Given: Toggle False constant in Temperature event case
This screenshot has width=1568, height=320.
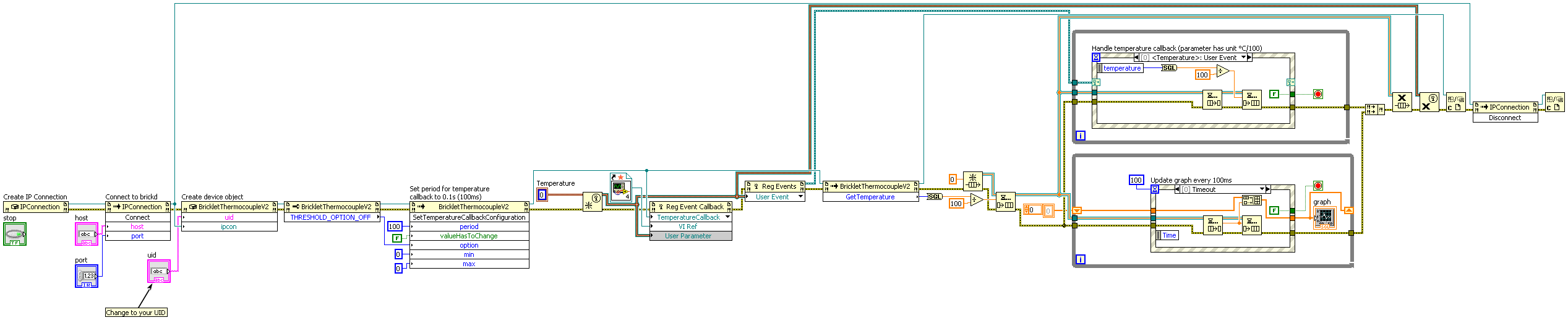Looking at the screenshot, I should 1274,94.
